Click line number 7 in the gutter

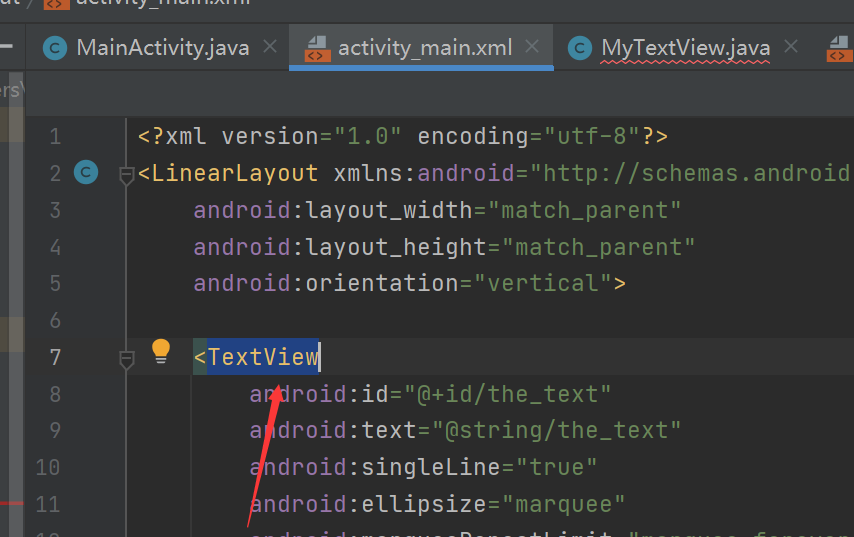(x=55, y=358)
